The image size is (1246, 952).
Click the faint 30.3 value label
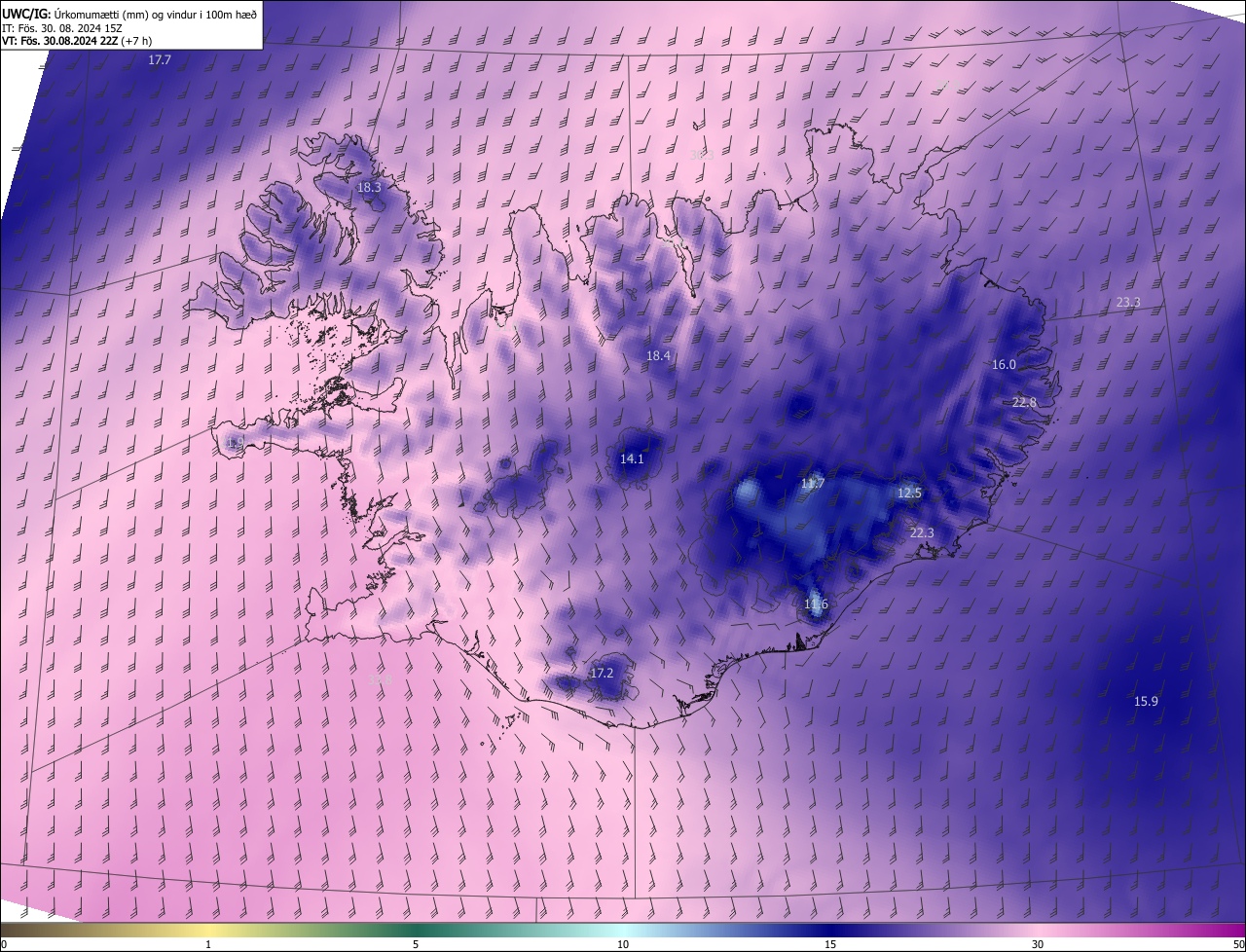click(701, 155)
